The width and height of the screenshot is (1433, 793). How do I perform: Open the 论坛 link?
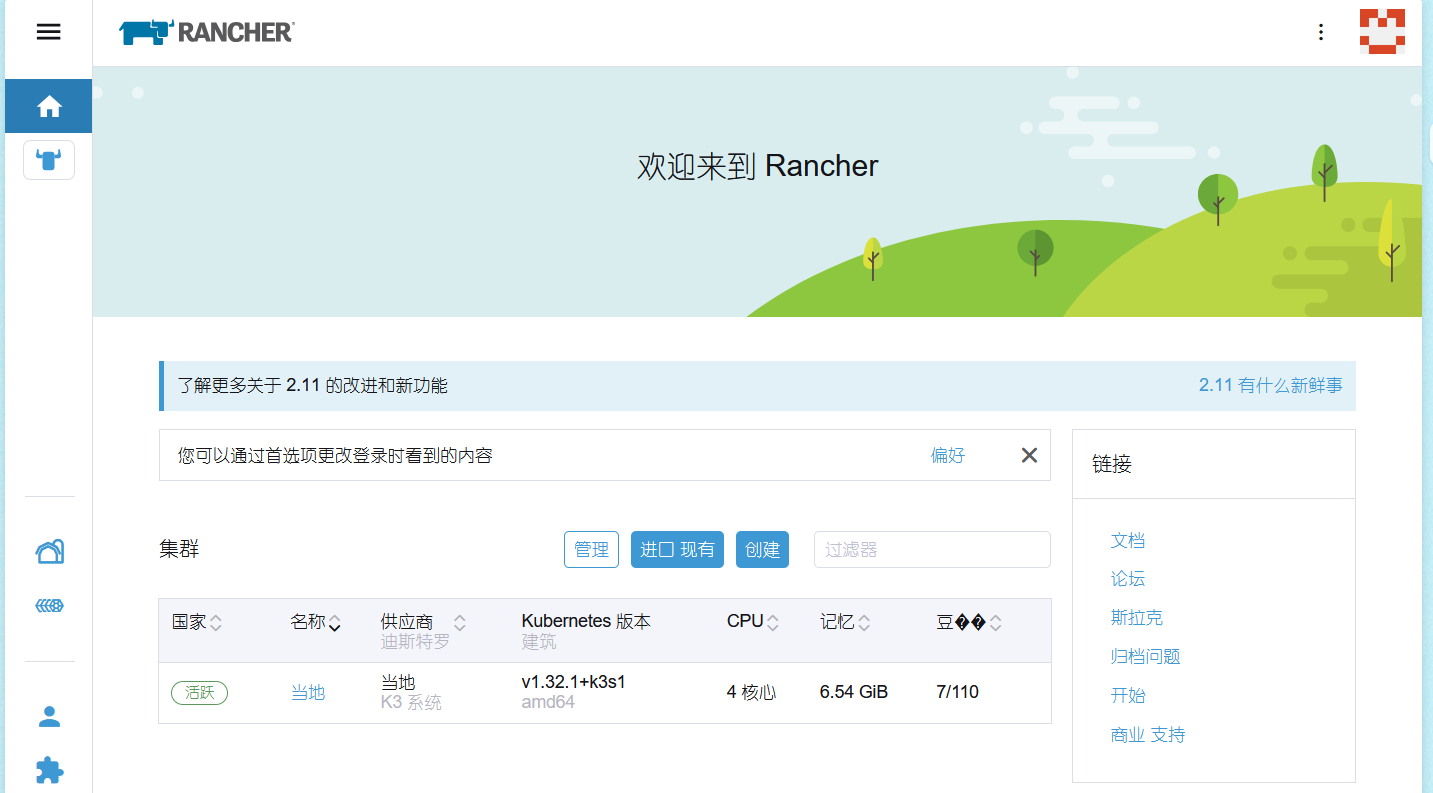click(1127, 579)
